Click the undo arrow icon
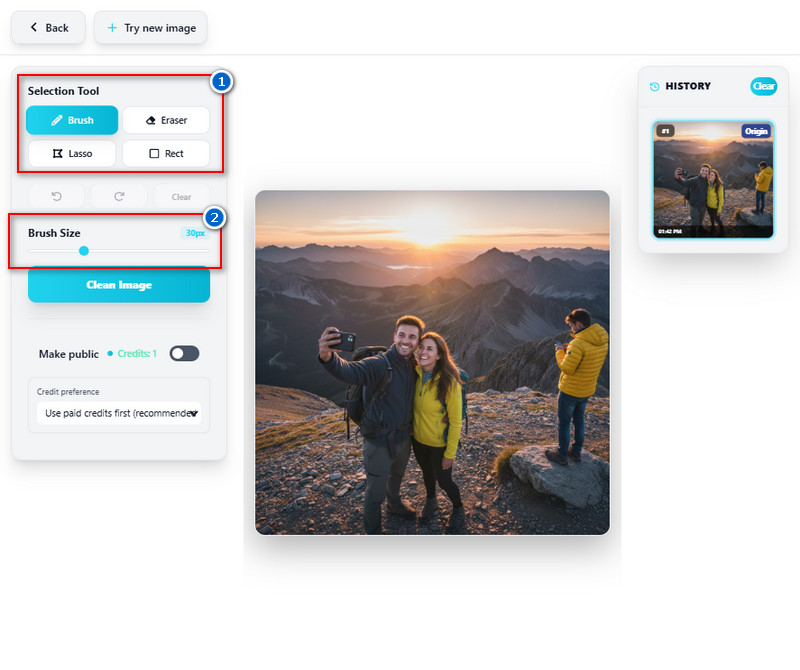The height and width of the screenshot is (670, 800). pyautogui.click(x=57, y=196)
